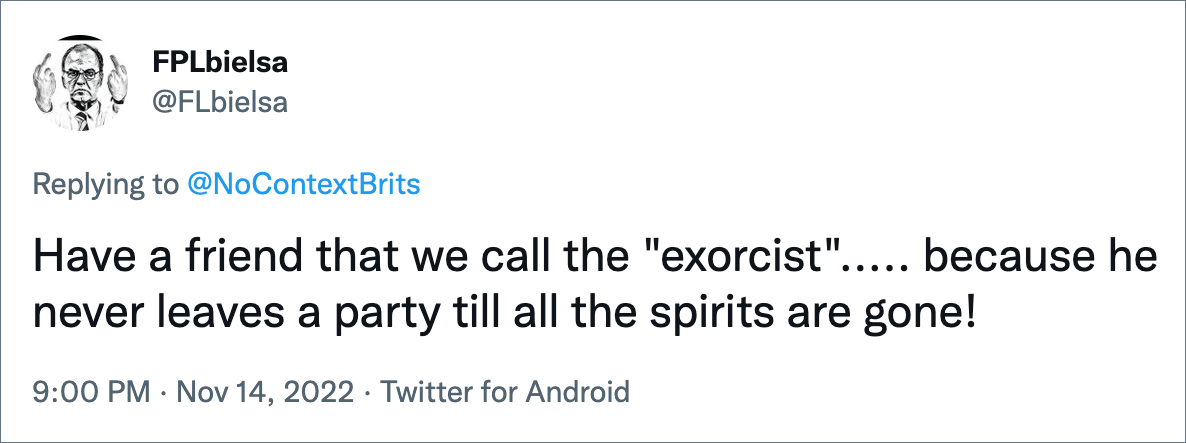Viewport: 1186px width, 443px height.
Task: Click the "Replying to" label
Action: (102, 185)
